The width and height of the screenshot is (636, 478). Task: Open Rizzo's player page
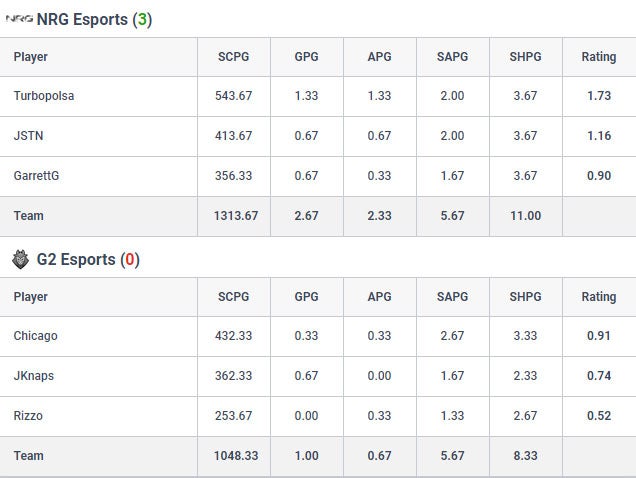(x=28, y=416)
